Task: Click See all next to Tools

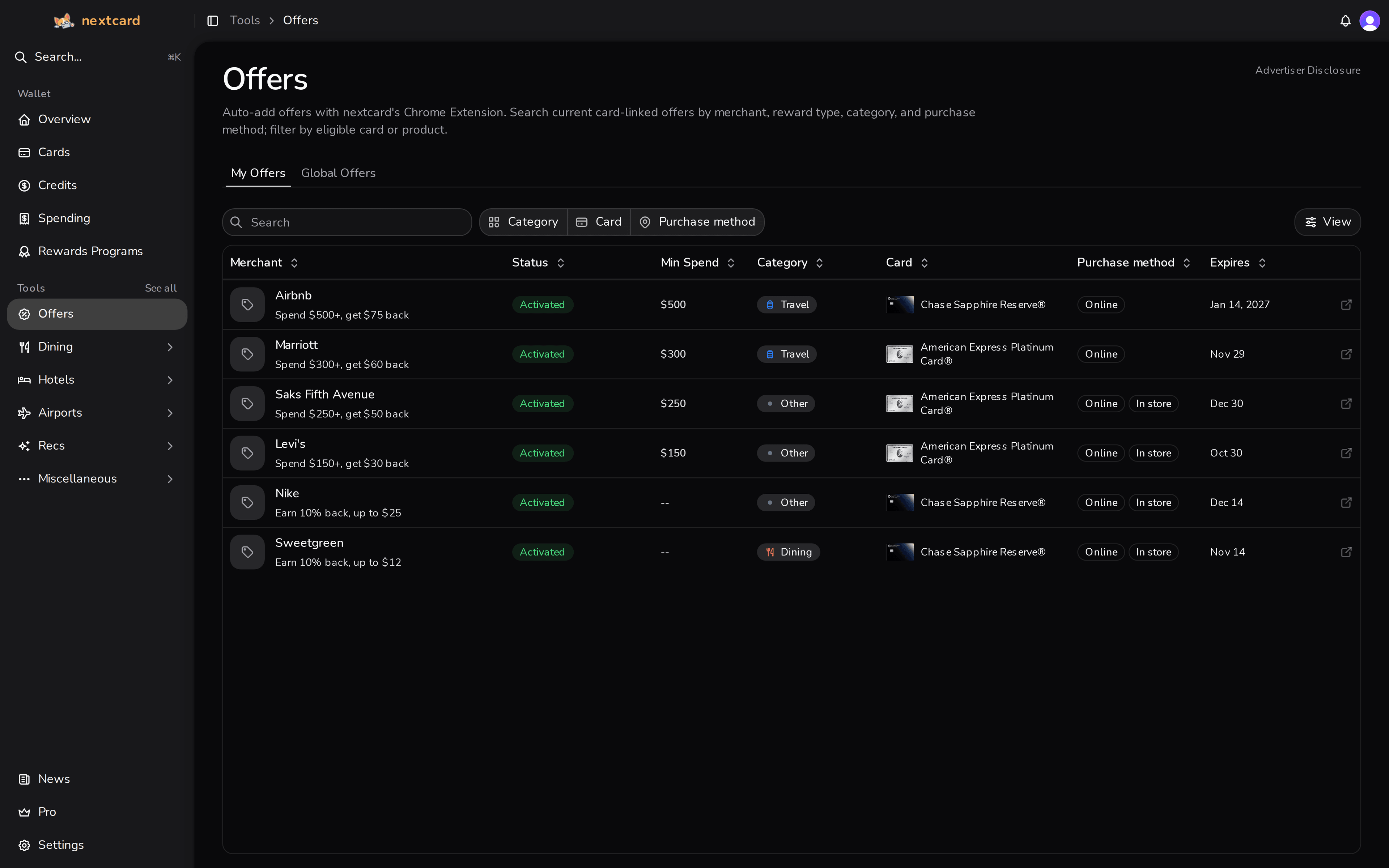Action: tap(161, 288)
